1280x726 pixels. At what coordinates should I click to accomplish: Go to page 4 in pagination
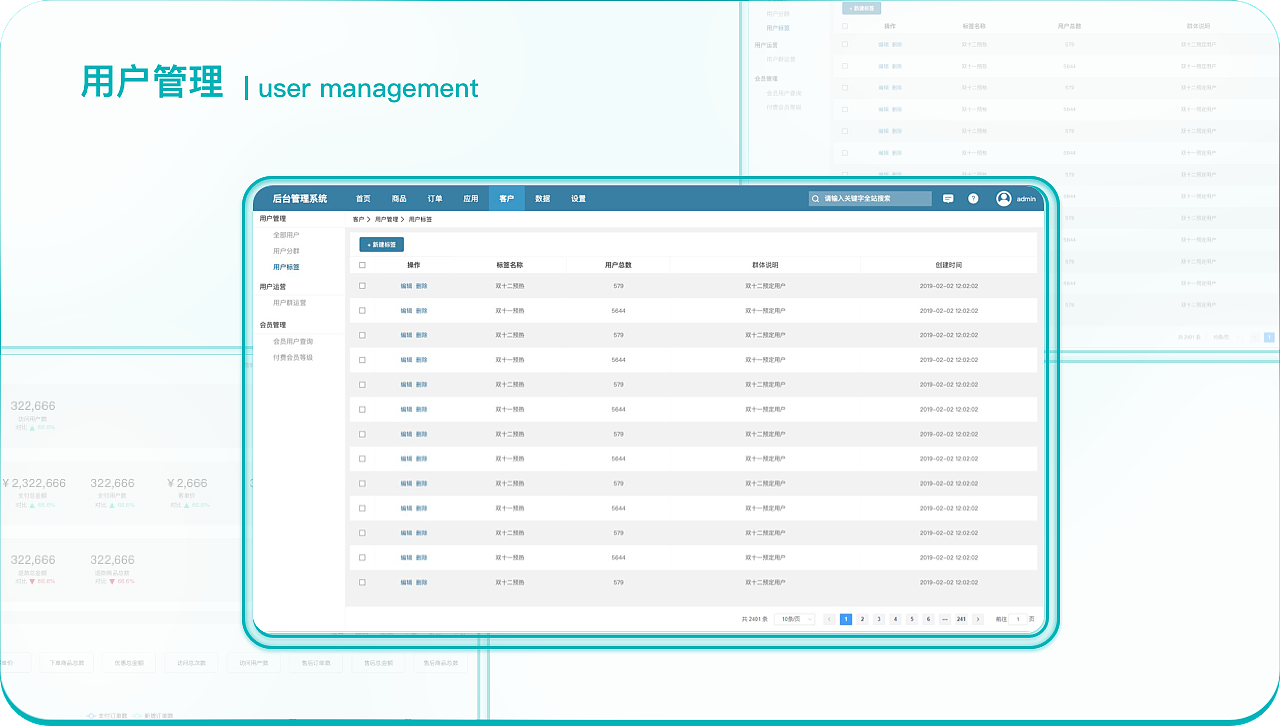click(x=895, y=619)
